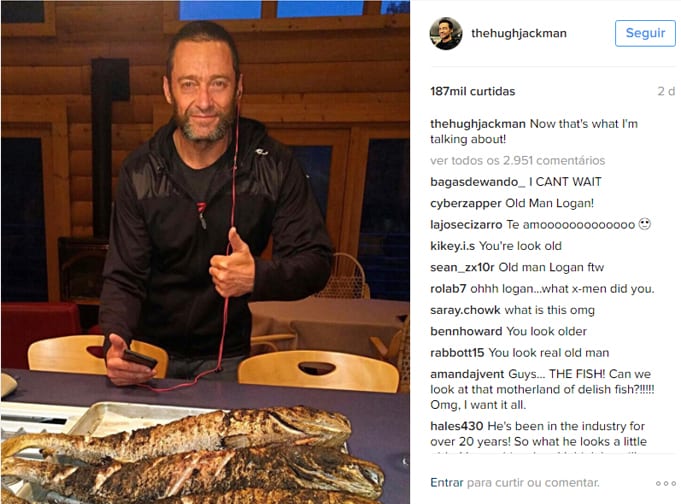This screenshot has width=681, height=504.
Task: Open the round profile avatar picture
Action: tap(446, 33)
